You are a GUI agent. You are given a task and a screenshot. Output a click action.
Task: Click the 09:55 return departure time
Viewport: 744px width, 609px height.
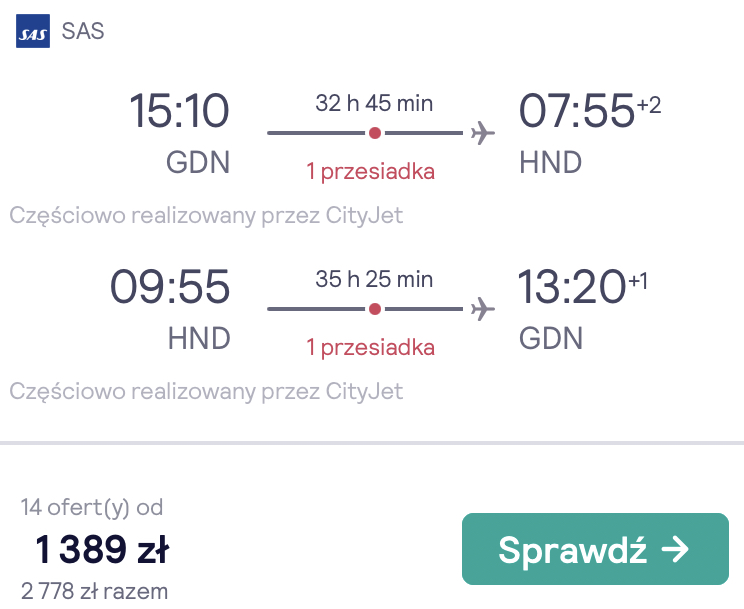170,287
